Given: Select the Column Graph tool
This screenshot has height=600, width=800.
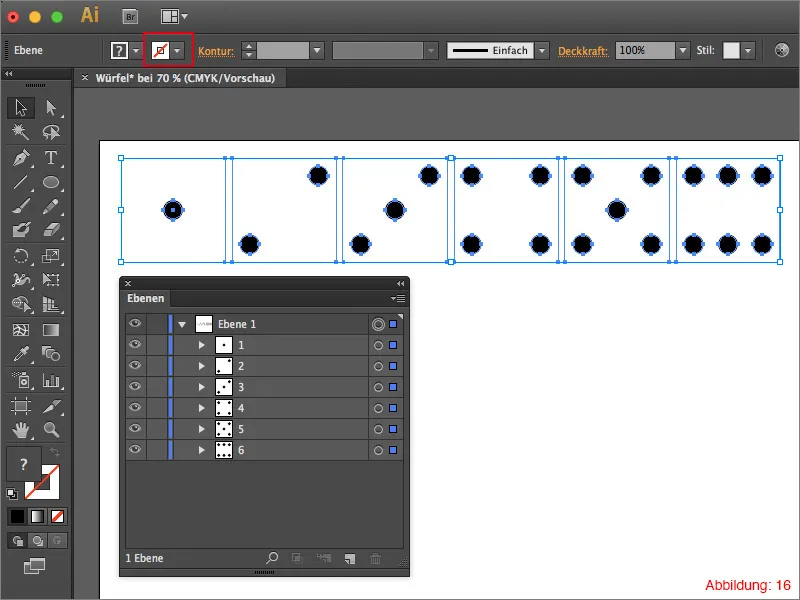Looking at the screenshot, I should [51, 380].
